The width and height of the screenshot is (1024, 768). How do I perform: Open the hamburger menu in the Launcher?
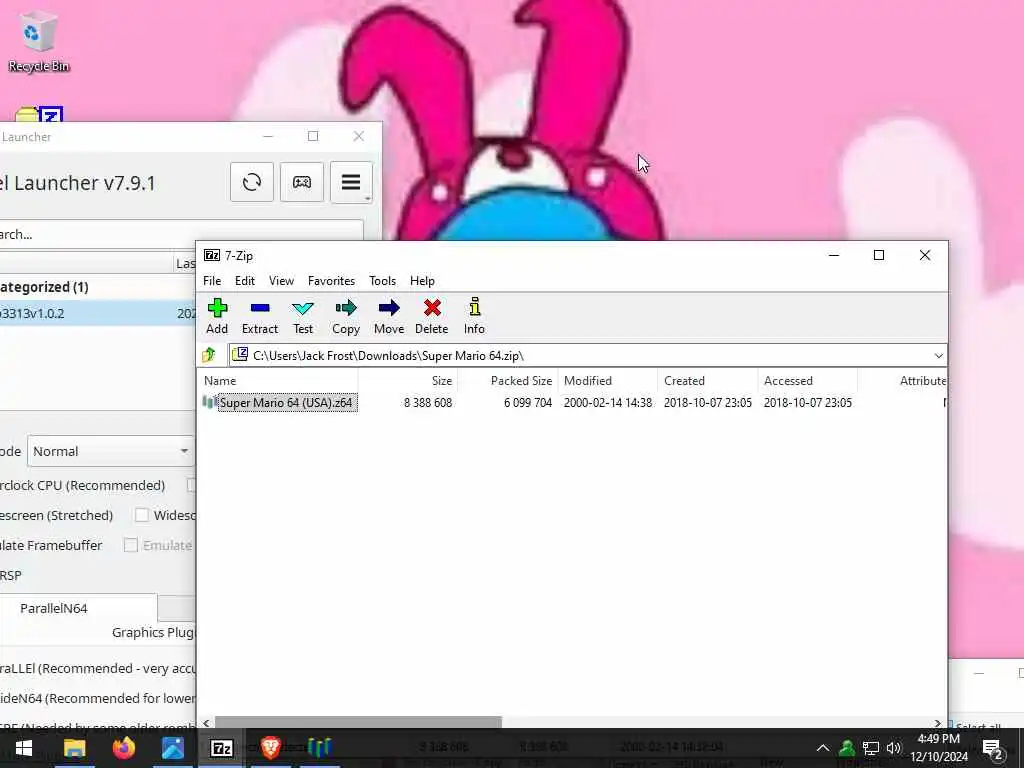point(351,182)
